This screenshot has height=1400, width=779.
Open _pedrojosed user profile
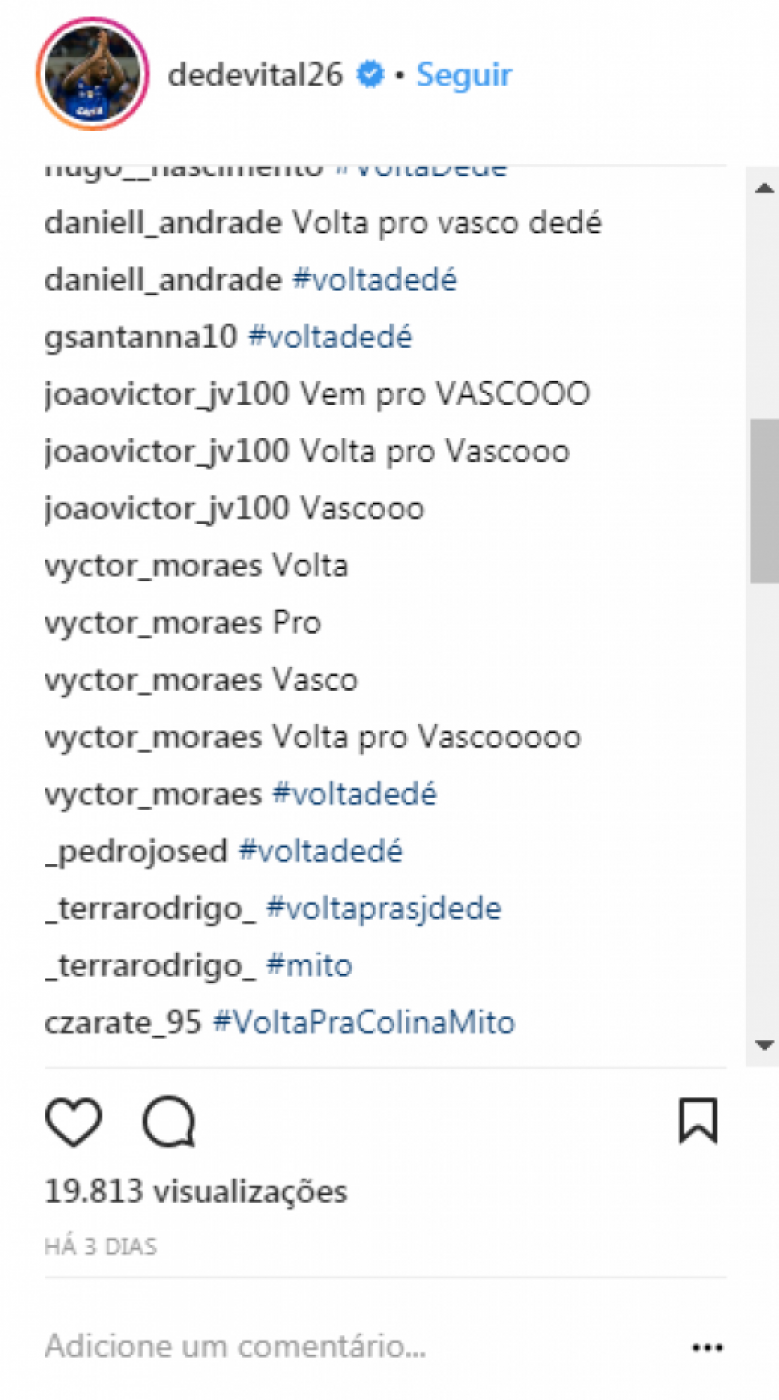coord(137,852)
